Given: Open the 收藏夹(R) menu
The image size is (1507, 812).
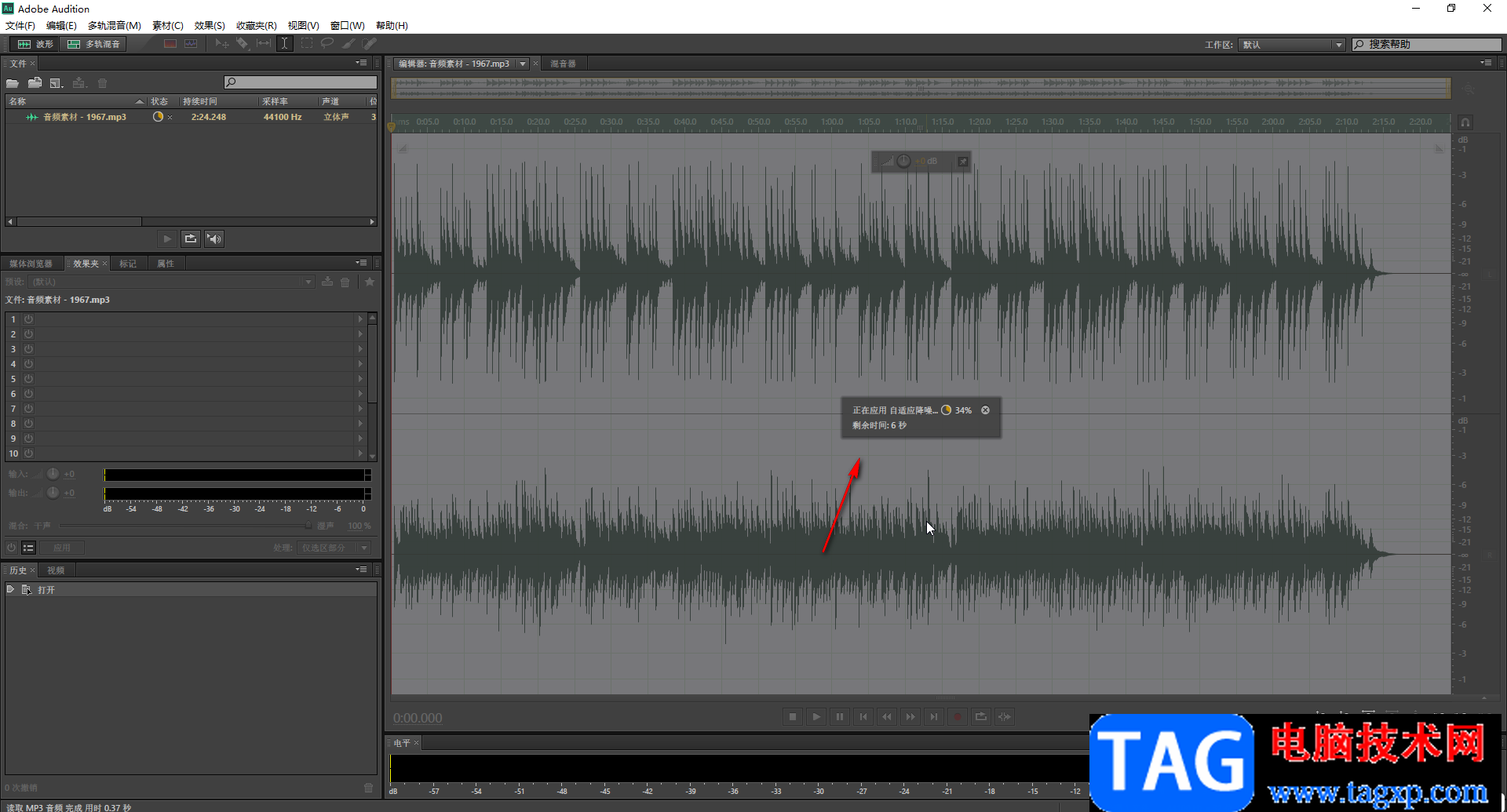Looking at the screenshot, I should tap(257, 25).
